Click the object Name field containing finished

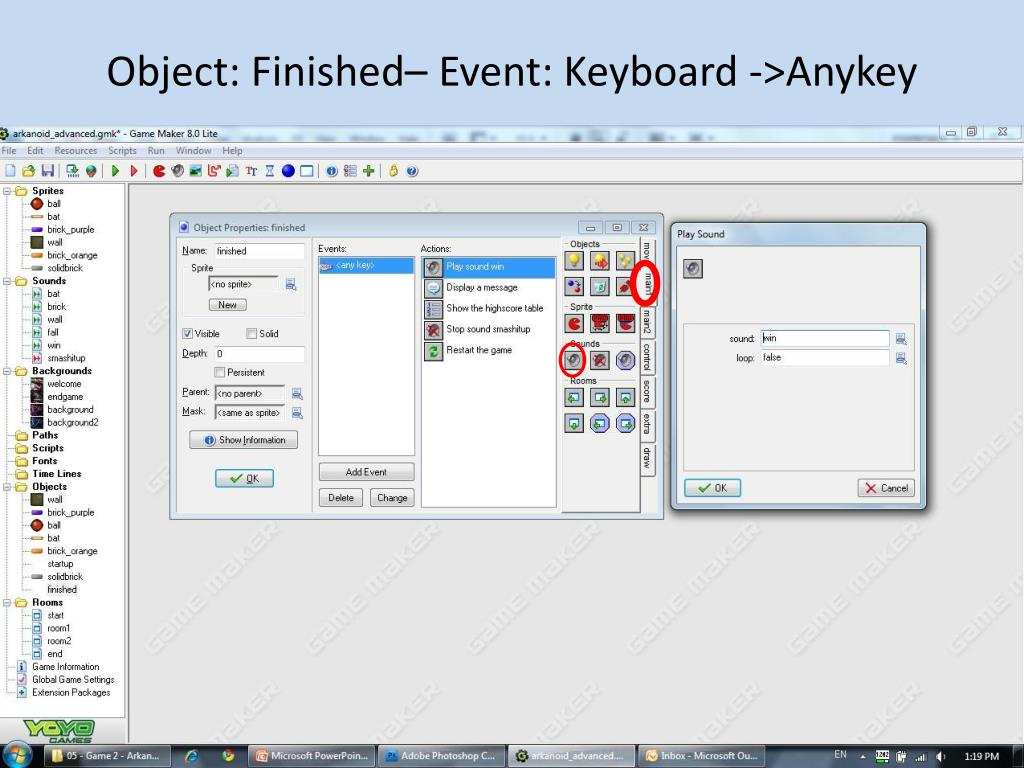pyautogui.click(x=259, y=251)
